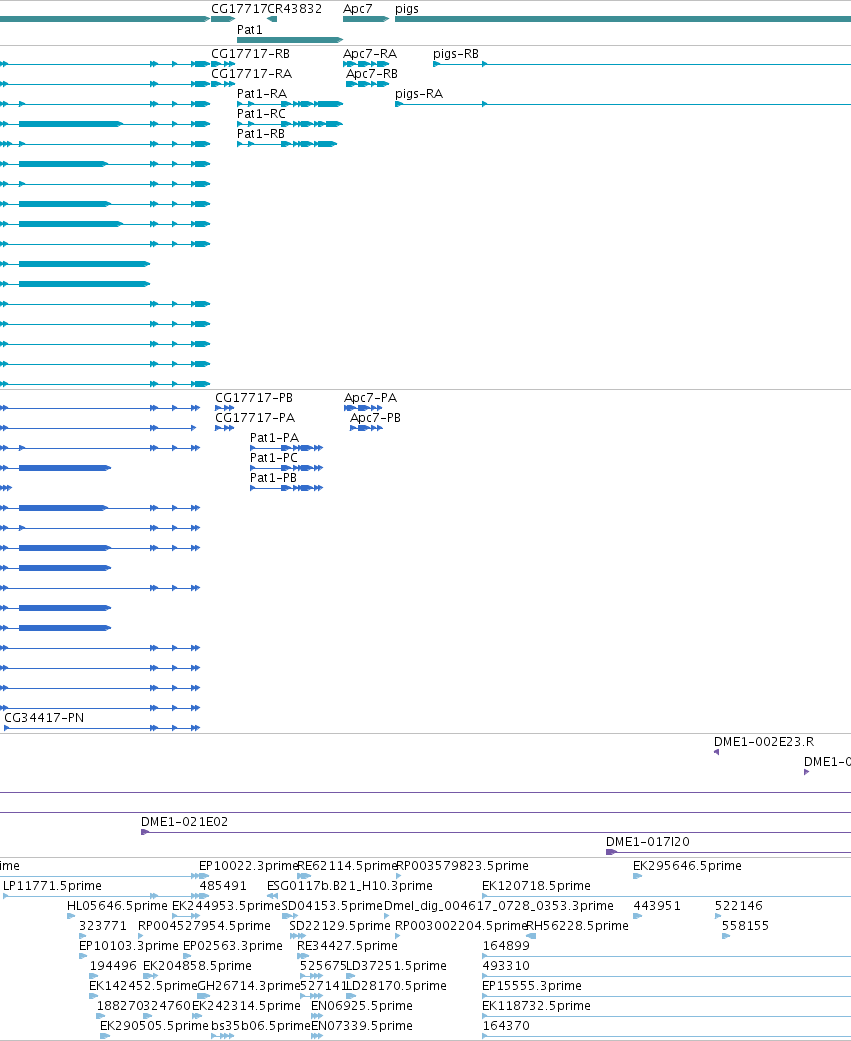Viewport: 851px width, 1041px height.
Task: Open the HL05646.5prime EST label
Action: point(117,906)
